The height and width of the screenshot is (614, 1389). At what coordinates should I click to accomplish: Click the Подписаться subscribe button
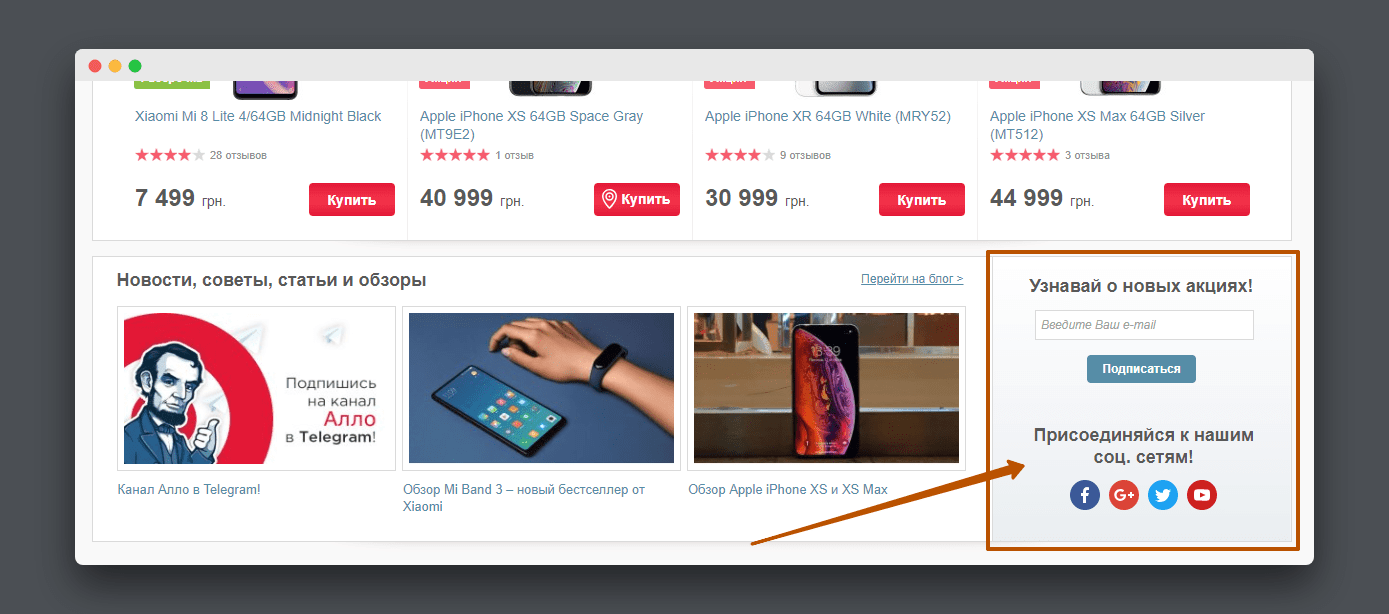point(1141,369)
